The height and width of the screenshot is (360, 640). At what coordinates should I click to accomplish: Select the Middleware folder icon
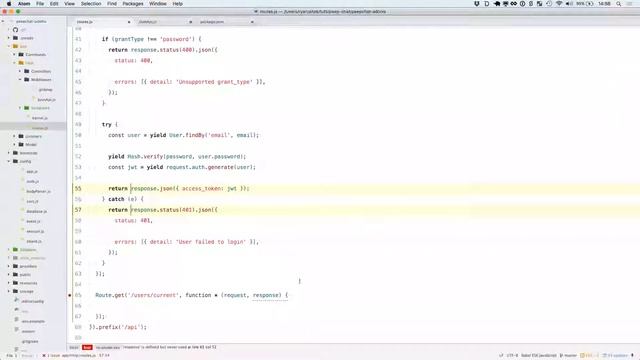27,79
